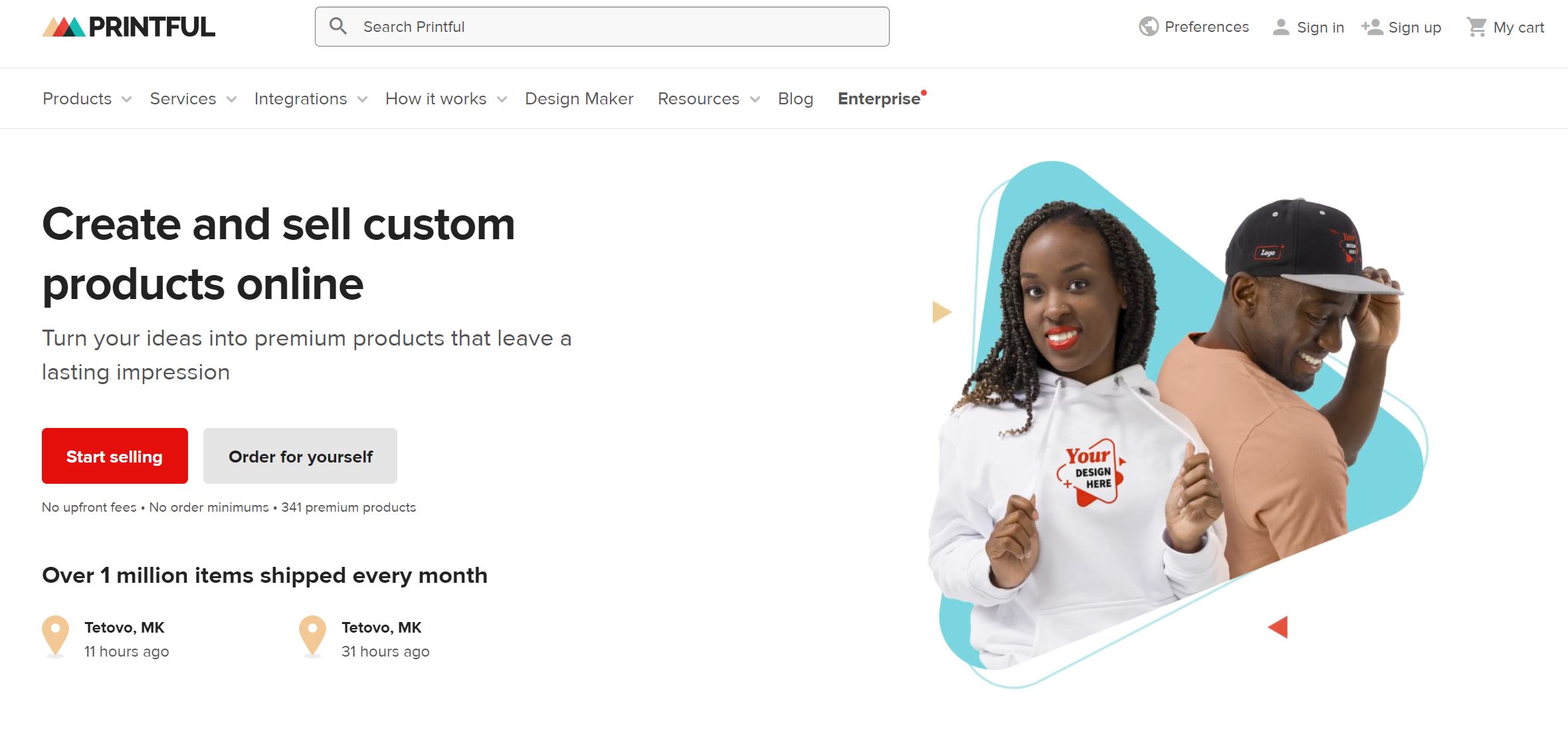Open the Blog menu item
Image resolution: width=1568 pixels, height=731 pixels.
tap(795, 99)
